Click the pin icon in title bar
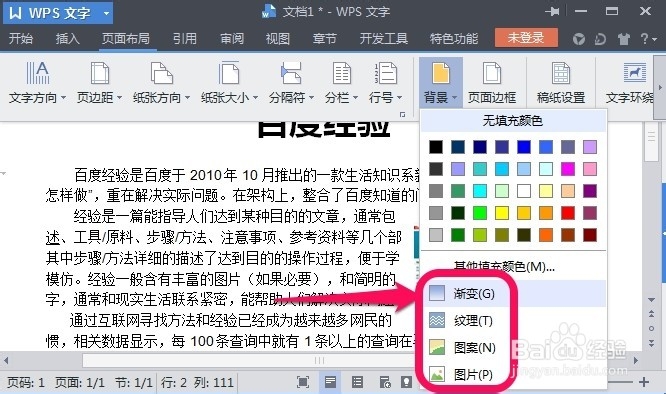666x394 pixels. (552, 11)
